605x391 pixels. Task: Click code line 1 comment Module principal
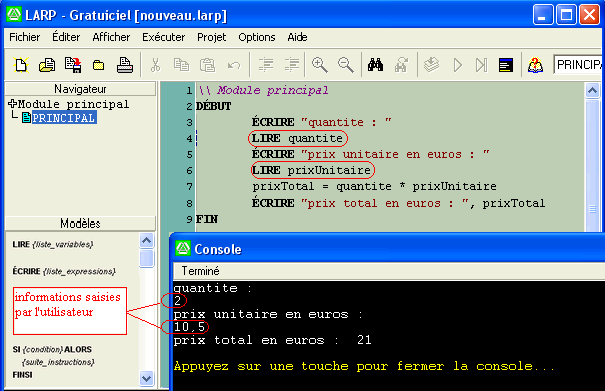[x=264, y=90]
